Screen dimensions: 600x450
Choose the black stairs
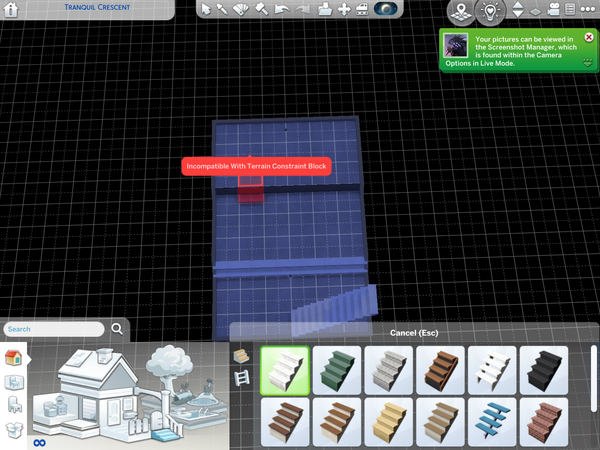(x=544, y=370)
